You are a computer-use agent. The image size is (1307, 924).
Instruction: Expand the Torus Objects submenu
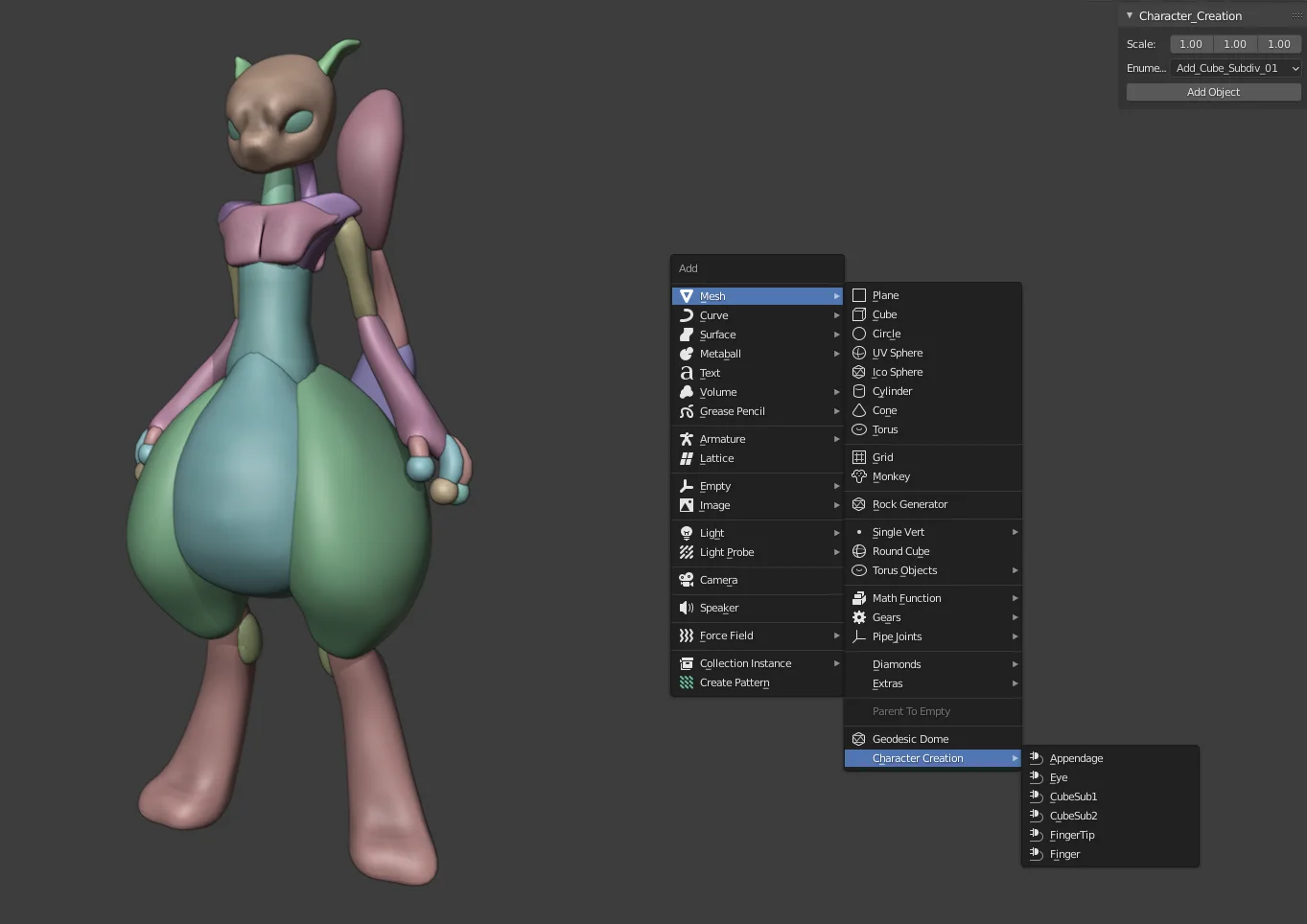(x=902, y=570)
